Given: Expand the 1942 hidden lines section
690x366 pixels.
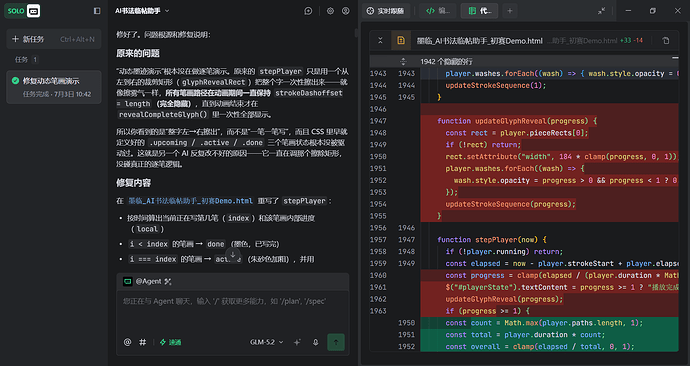Looking at the screenshot, I should (403, 61).
